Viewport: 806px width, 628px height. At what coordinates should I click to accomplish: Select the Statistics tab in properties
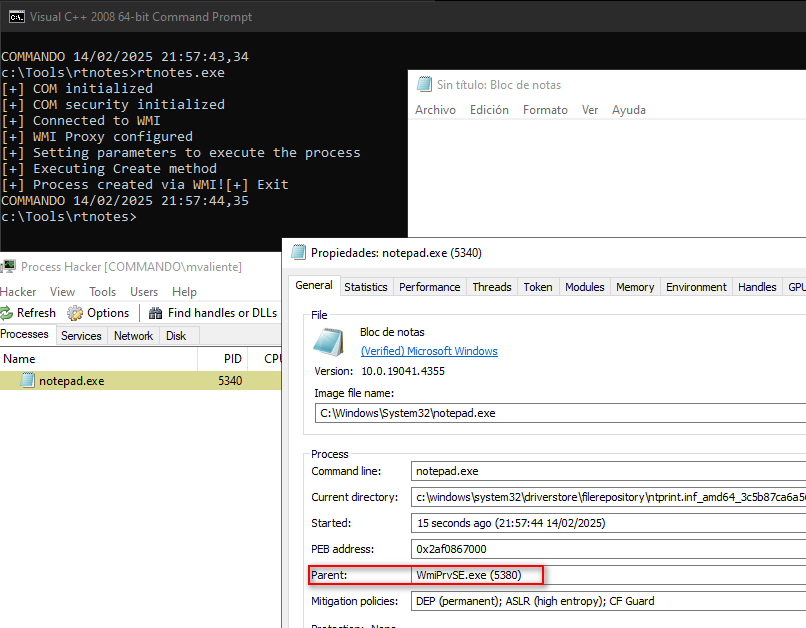366,287
